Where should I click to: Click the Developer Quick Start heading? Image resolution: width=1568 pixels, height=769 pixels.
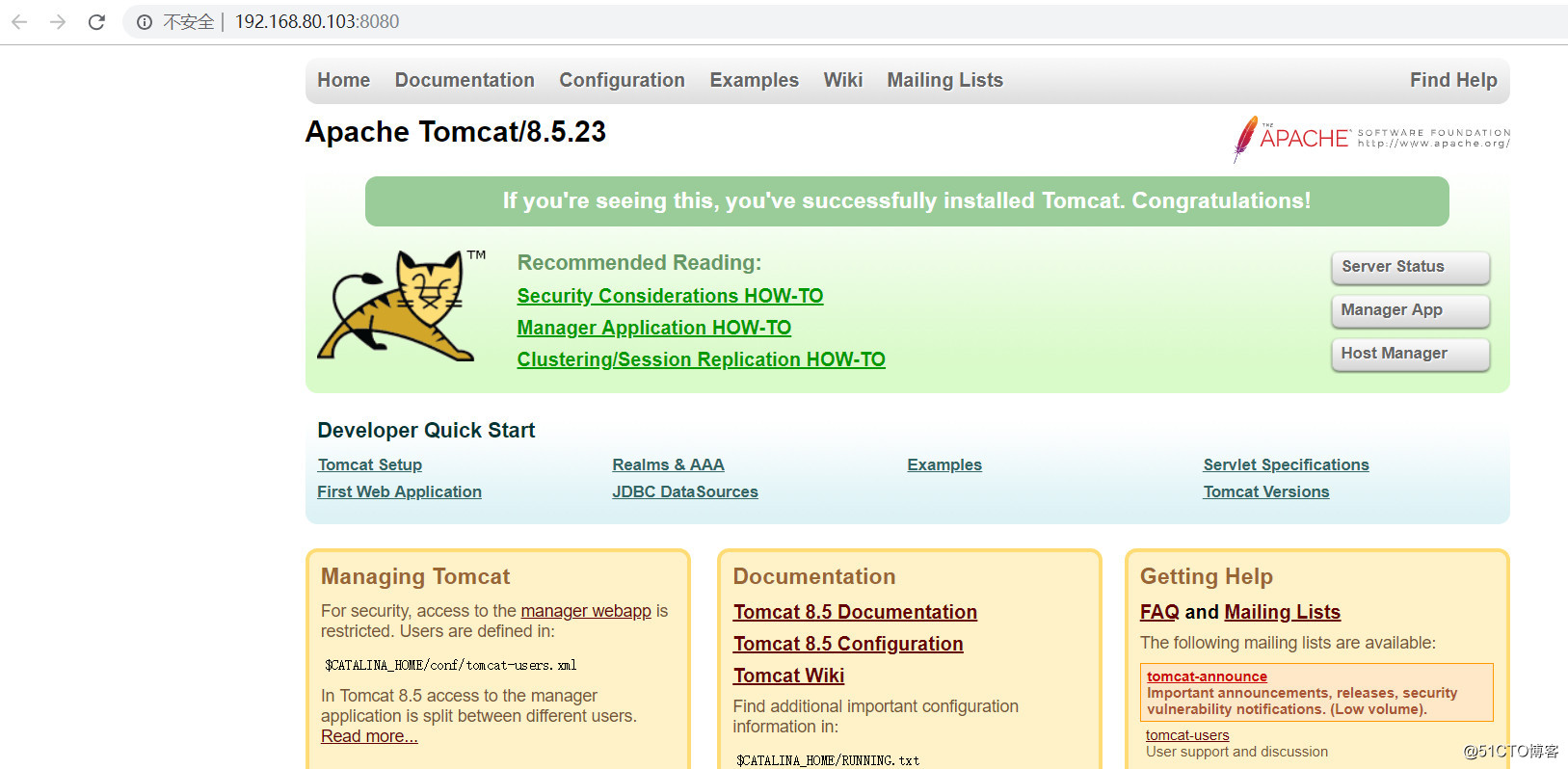426,431
